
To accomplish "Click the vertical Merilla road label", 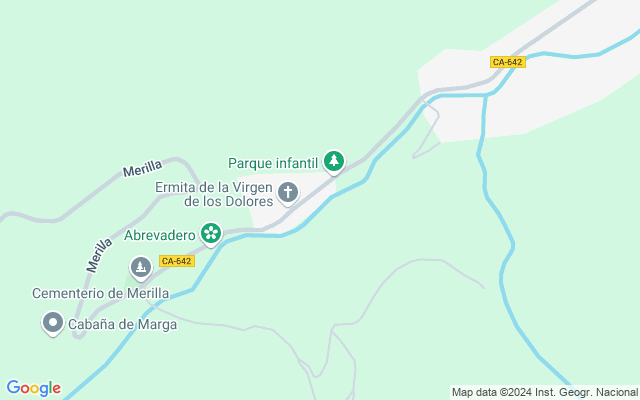I will [x=99, y=256].
